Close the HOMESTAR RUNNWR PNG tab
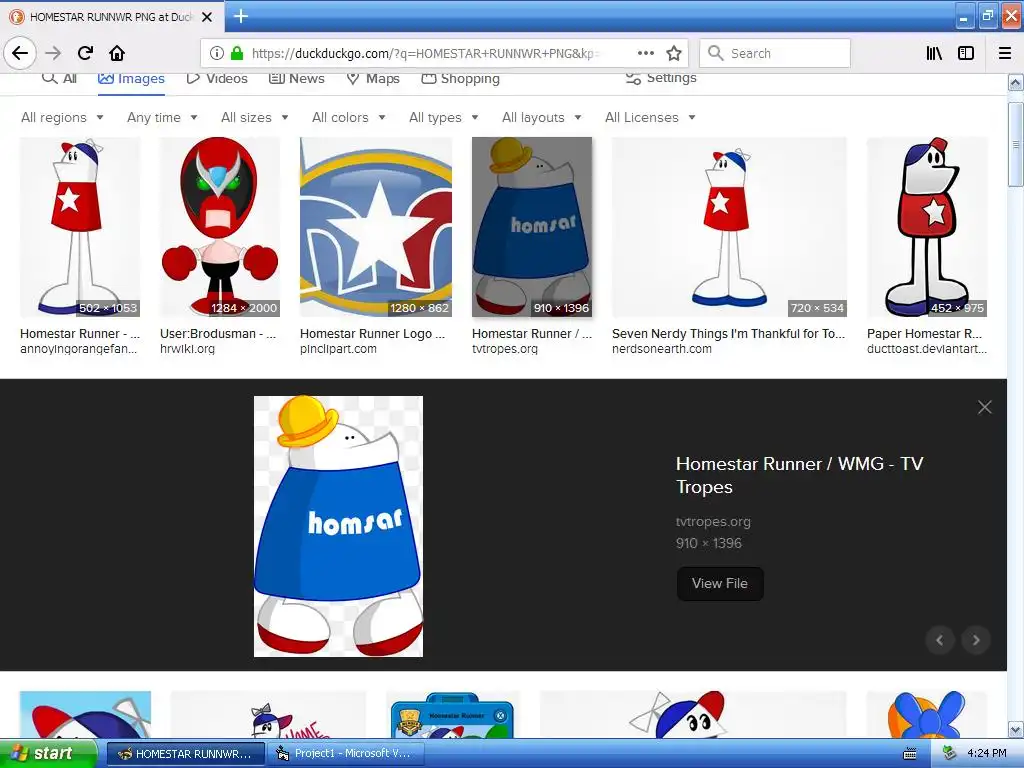Viewport: 1024px width, 768px height. pyautogui.click(x=207, y=17)
